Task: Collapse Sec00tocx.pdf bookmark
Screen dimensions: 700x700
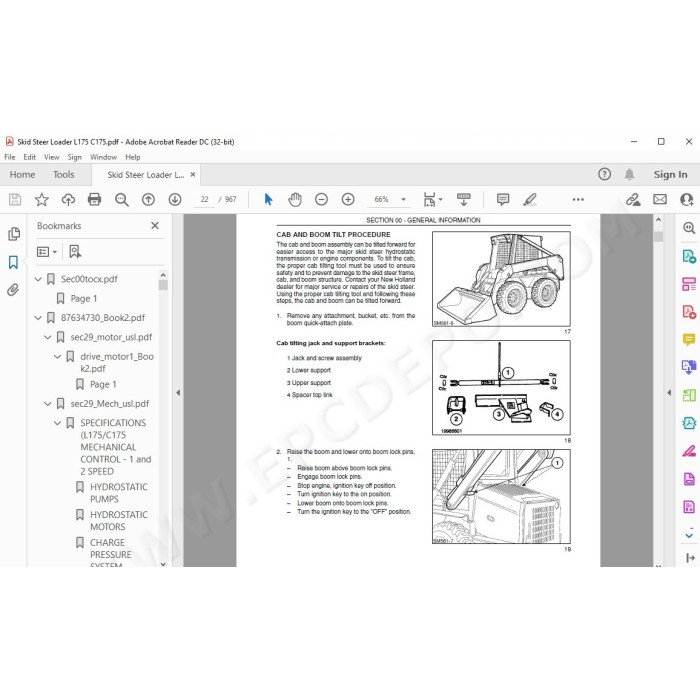Action: click(38, 279)
